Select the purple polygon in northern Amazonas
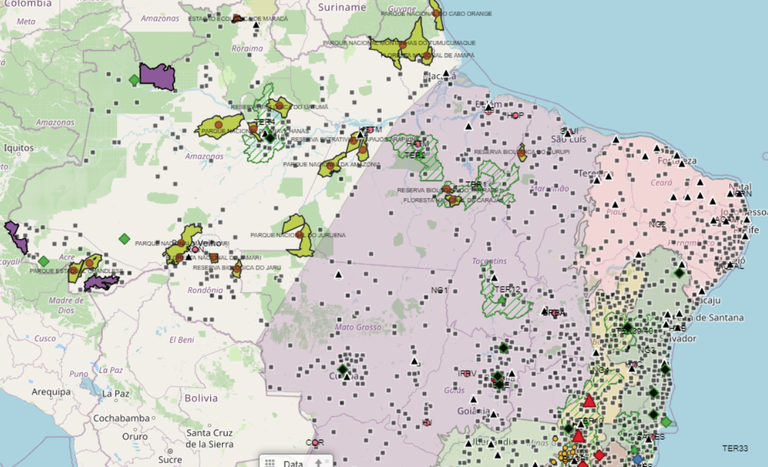768x467 pixels. point(157,76)
